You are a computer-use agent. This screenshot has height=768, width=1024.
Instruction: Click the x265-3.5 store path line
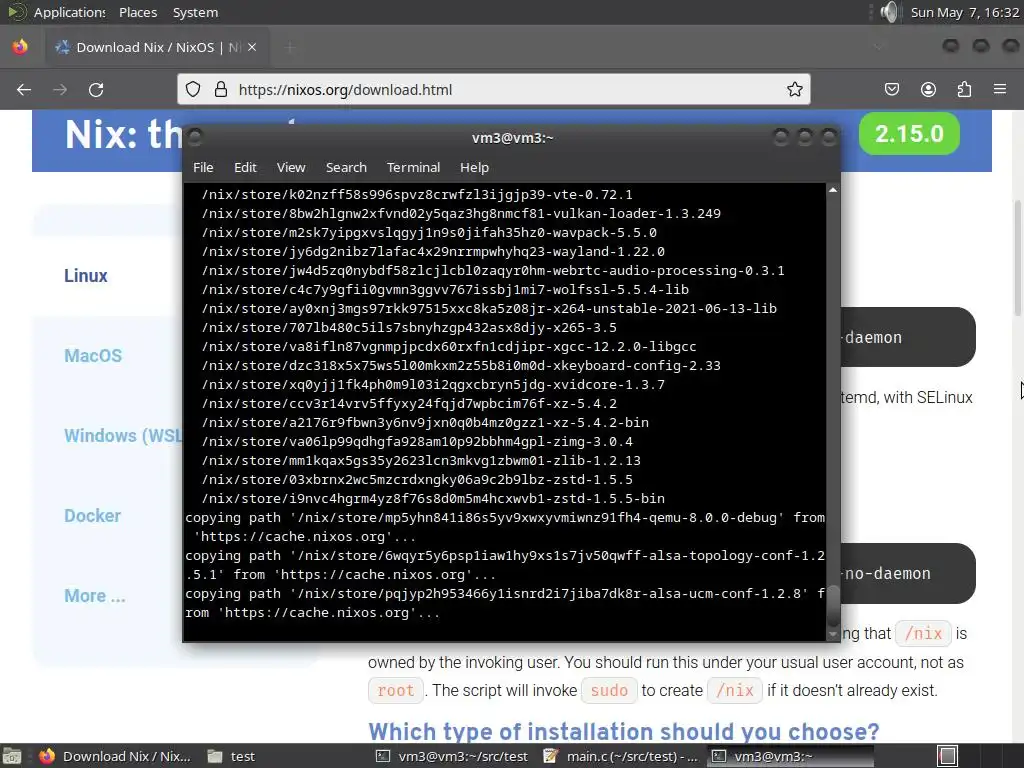[409, 328]
